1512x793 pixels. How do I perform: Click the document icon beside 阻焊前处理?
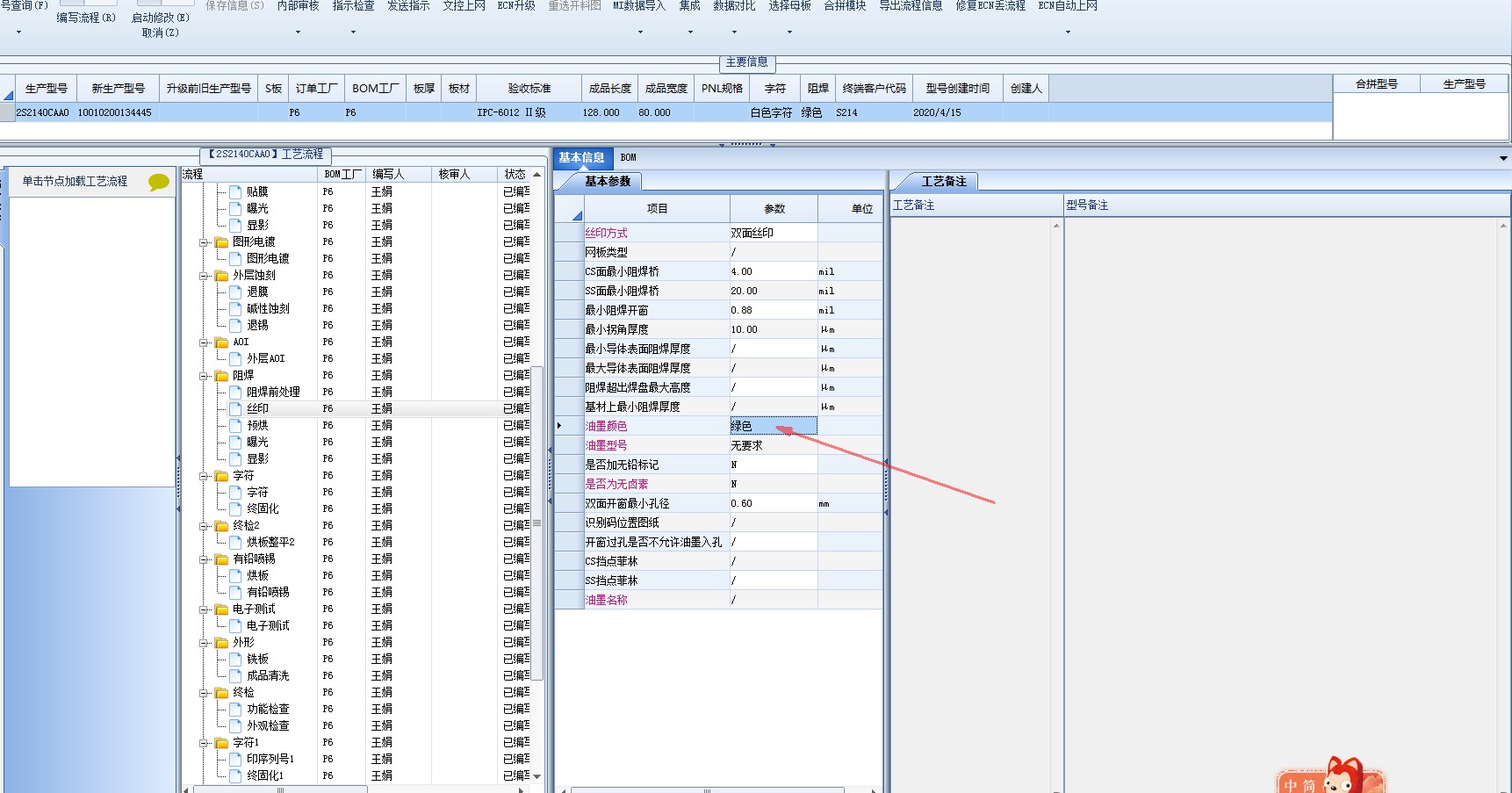pos(235,392)
